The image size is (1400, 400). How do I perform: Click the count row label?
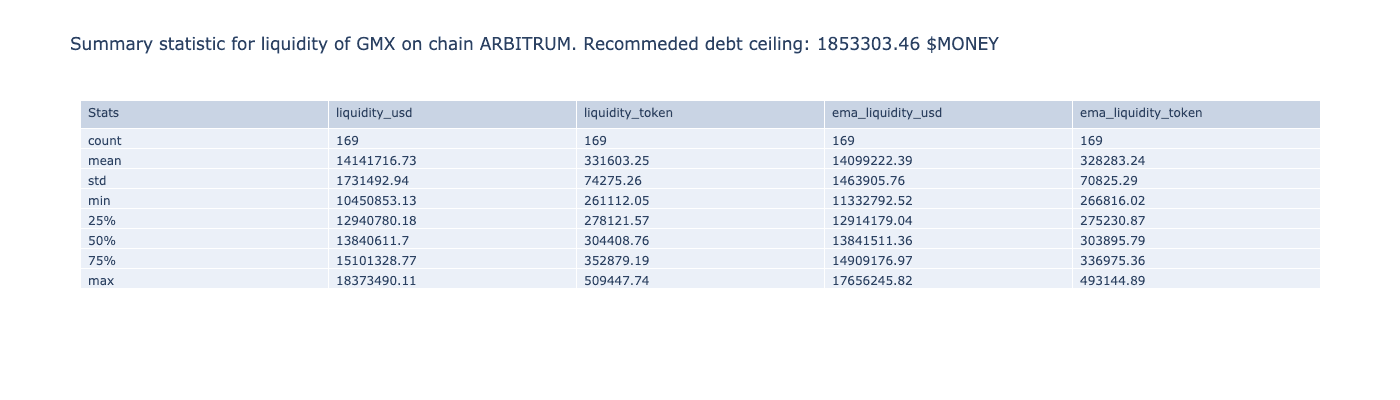click(105, 141)
